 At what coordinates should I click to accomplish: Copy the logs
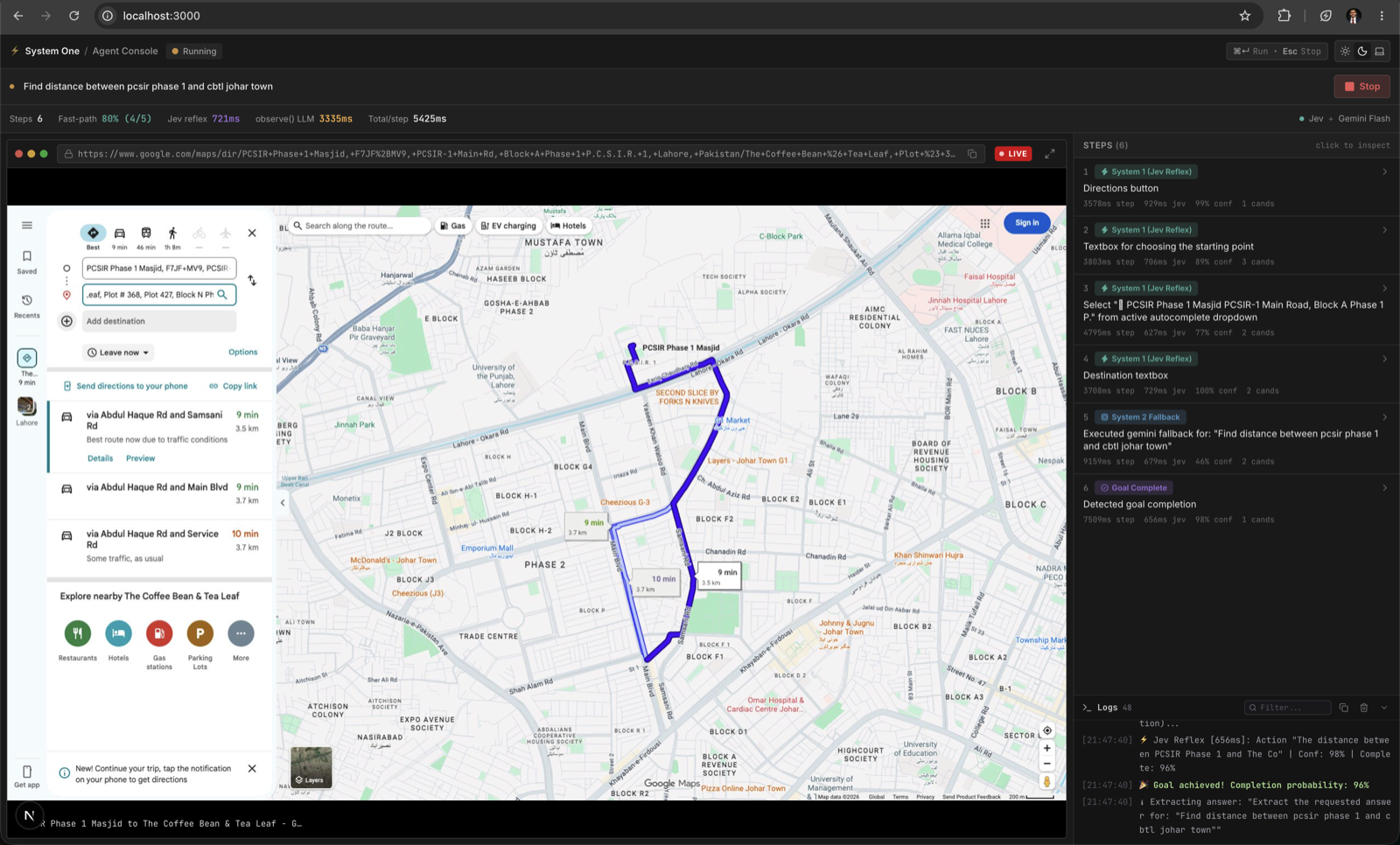1344,708
